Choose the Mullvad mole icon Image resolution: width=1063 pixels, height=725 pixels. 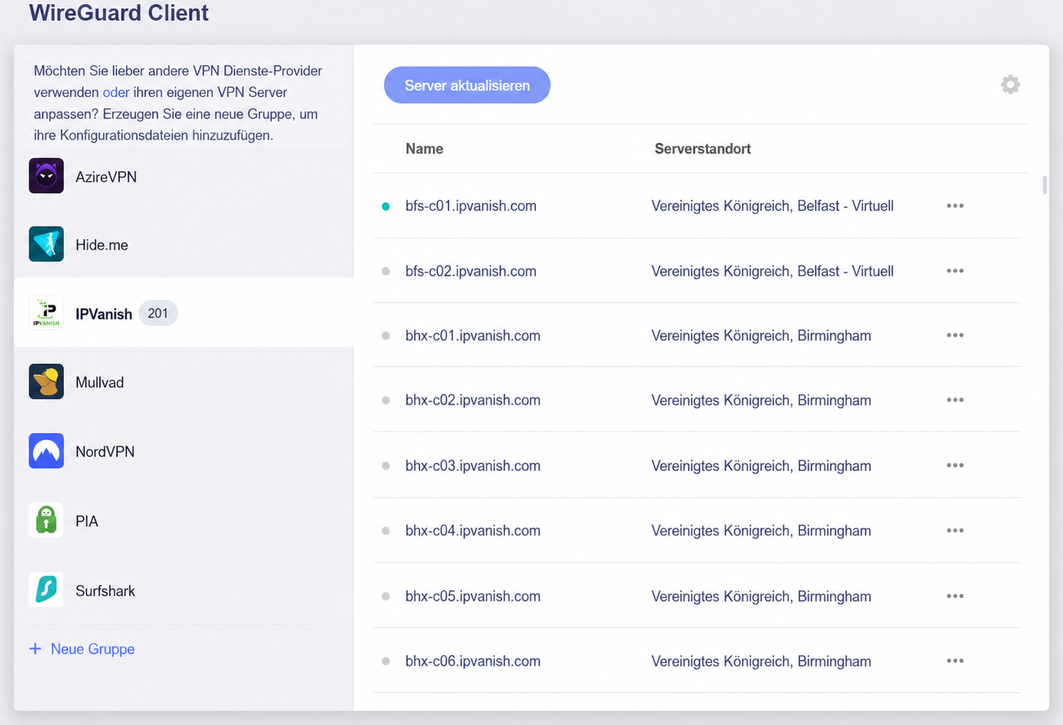coord(46,381)
